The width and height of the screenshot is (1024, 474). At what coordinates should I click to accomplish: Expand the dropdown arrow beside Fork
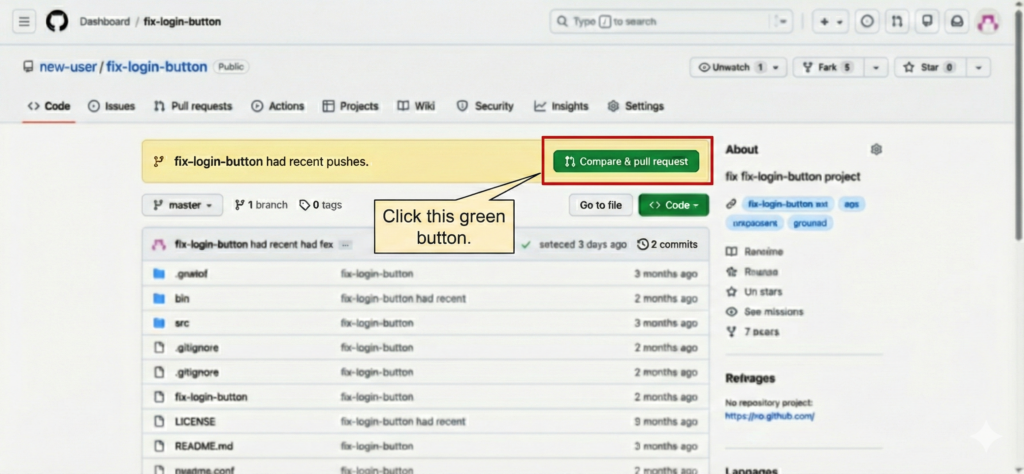tap(876, 67)
